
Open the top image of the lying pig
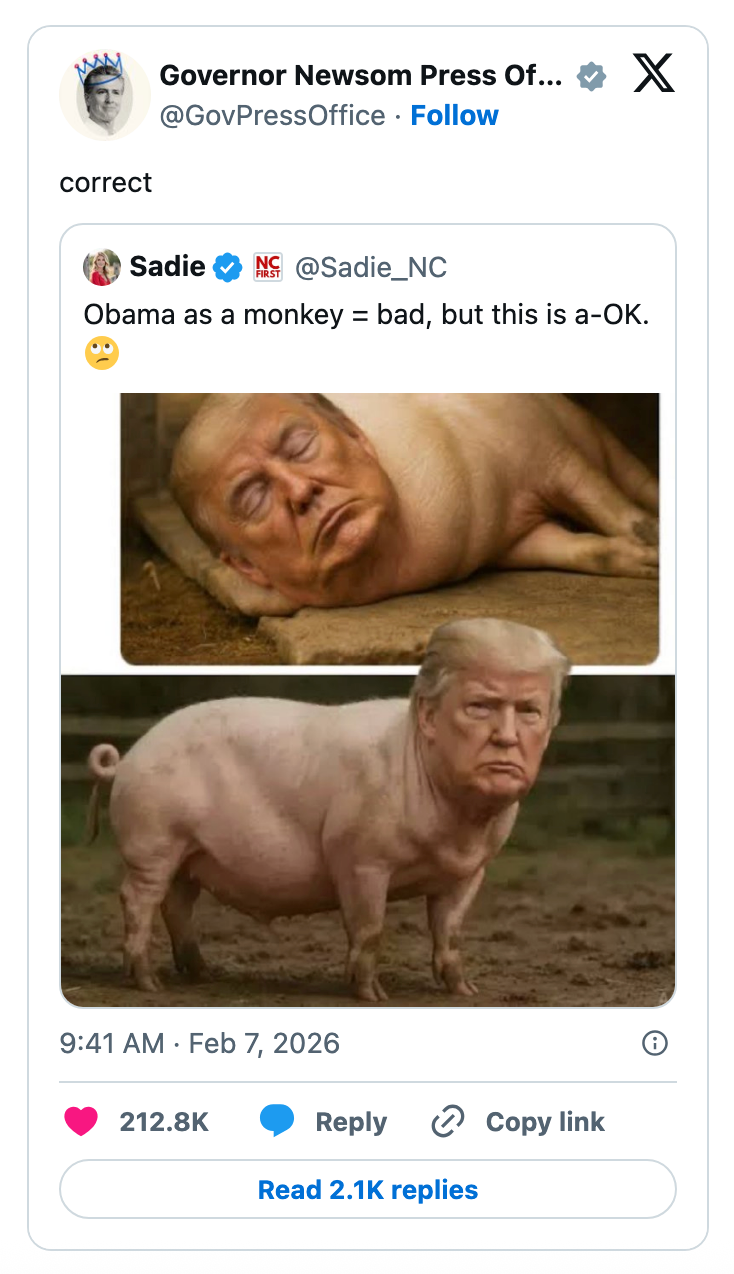[x=390, y=528]
